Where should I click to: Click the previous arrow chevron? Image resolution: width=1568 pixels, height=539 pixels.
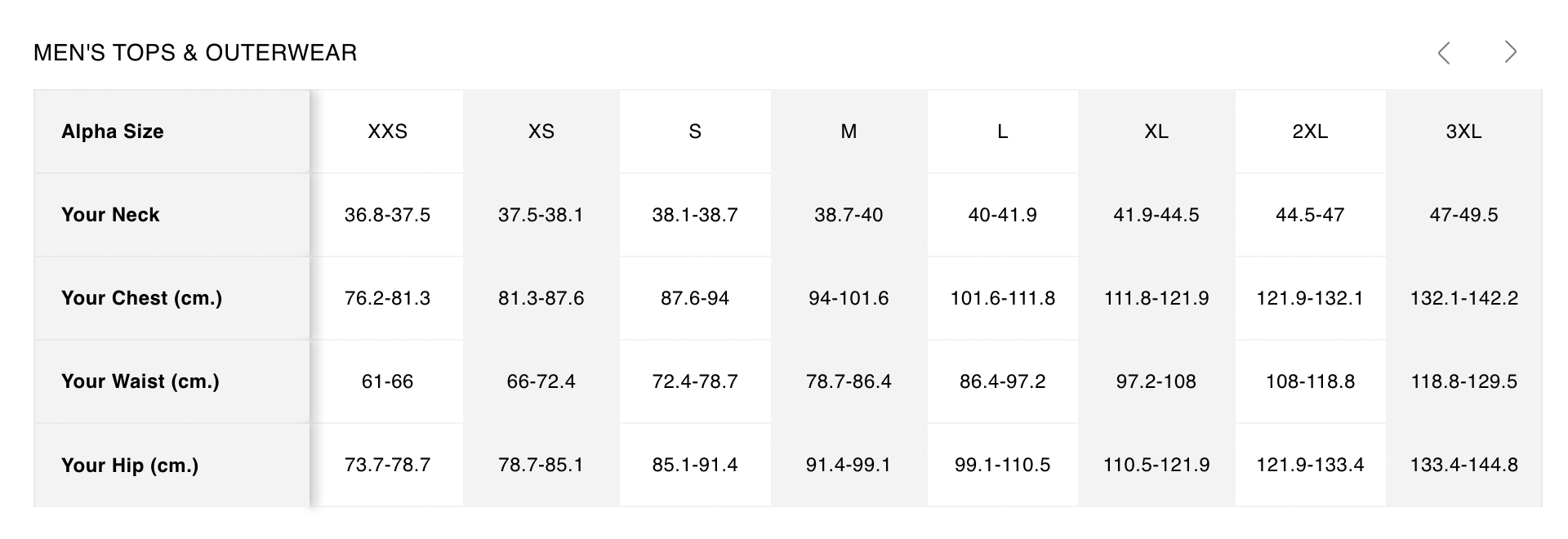click(1444, 52)
